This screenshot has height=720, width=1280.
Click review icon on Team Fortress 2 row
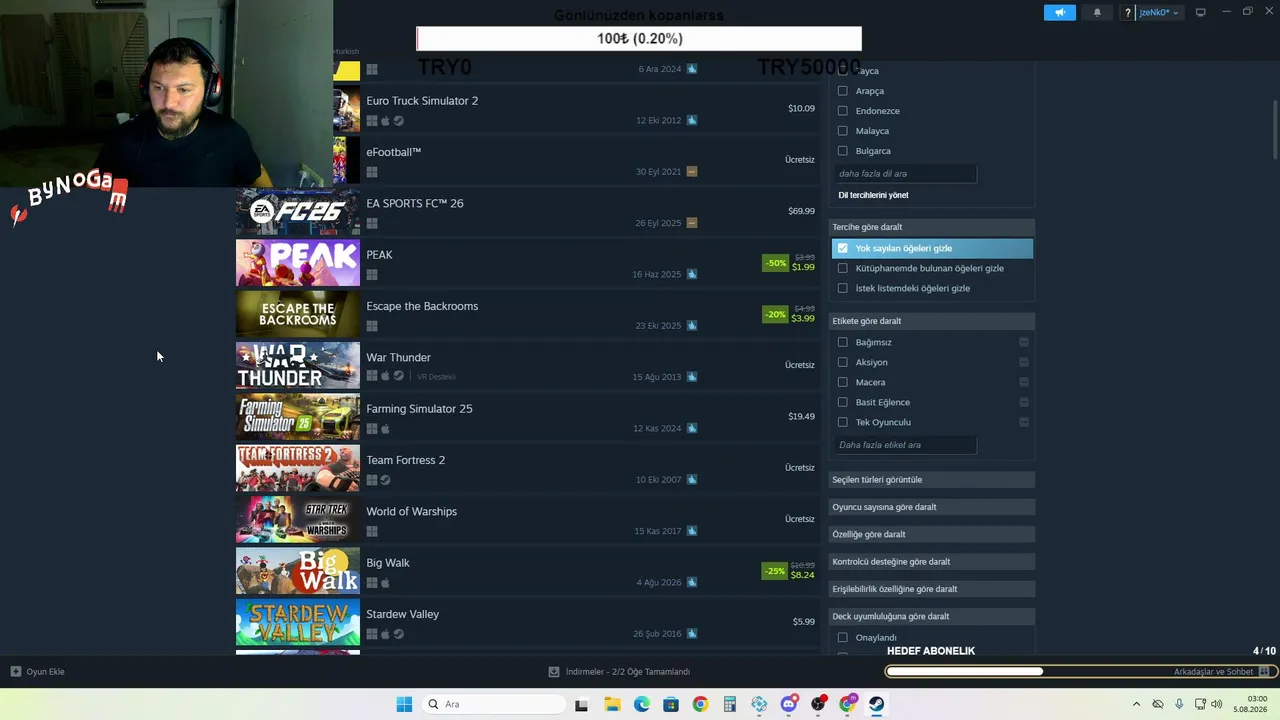(x=692, y=479)
